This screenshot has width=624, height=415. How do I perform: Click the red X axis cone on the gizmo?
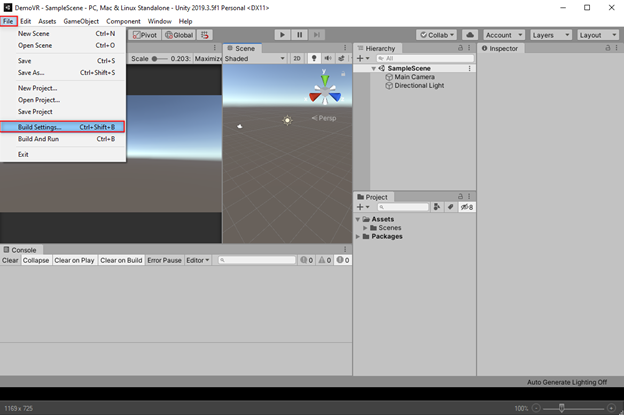tap(315, 97)
